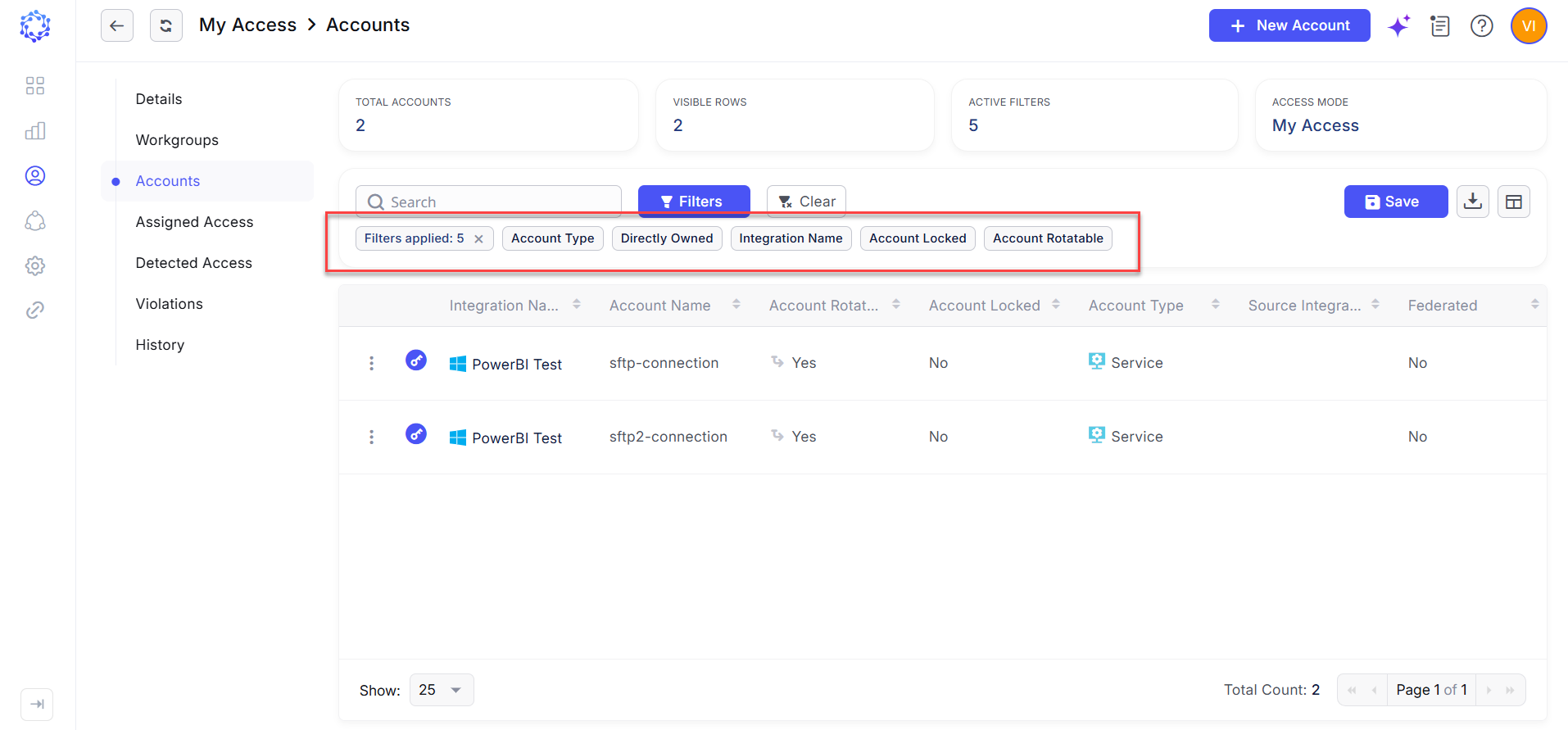This screenshot has height=730, width=1568.
Task: Open the task list icon in header
Action: pos(1440,26)
